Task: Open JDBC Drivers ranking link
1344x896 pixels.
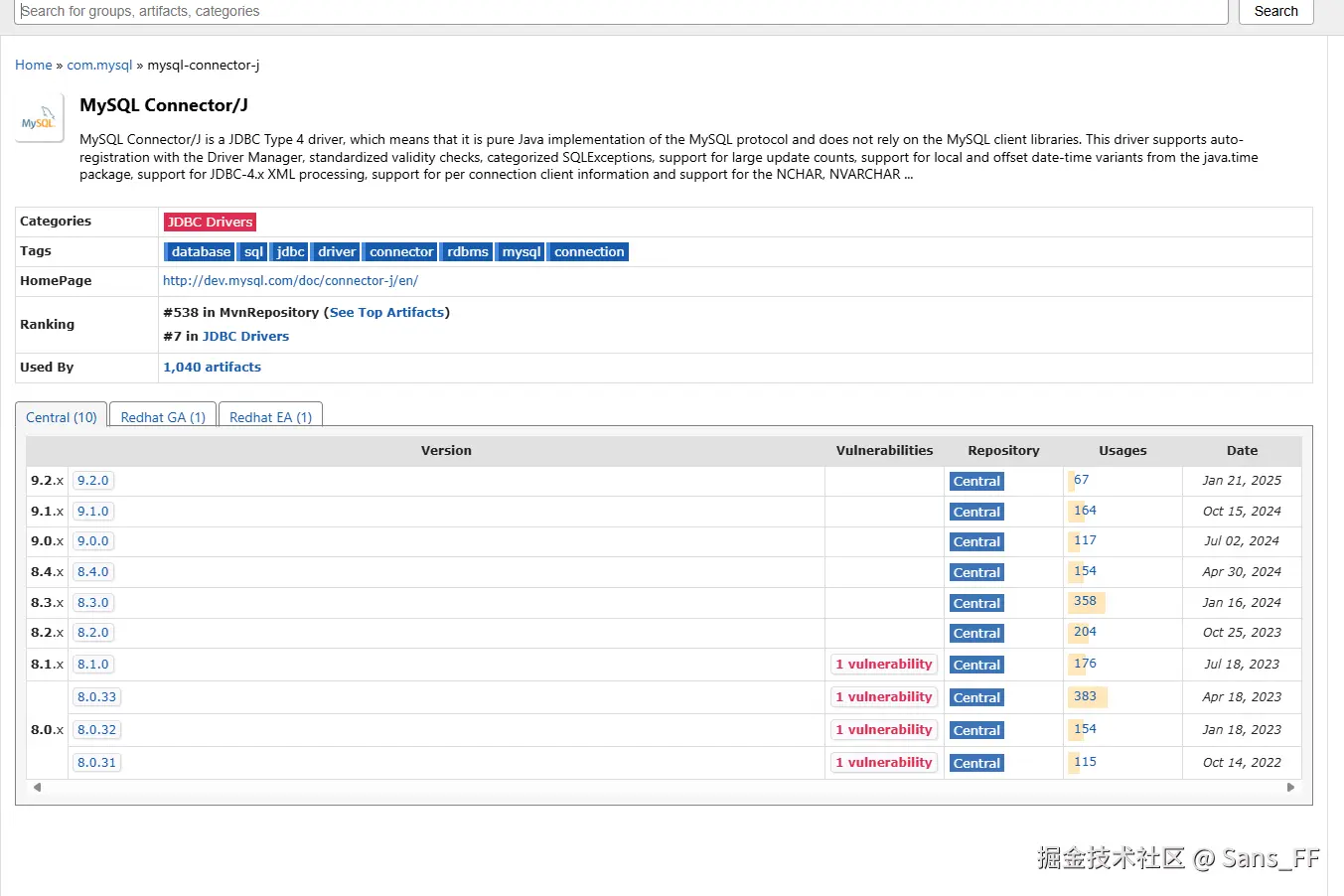Action: pyautogui.click(x=245, y=337)
